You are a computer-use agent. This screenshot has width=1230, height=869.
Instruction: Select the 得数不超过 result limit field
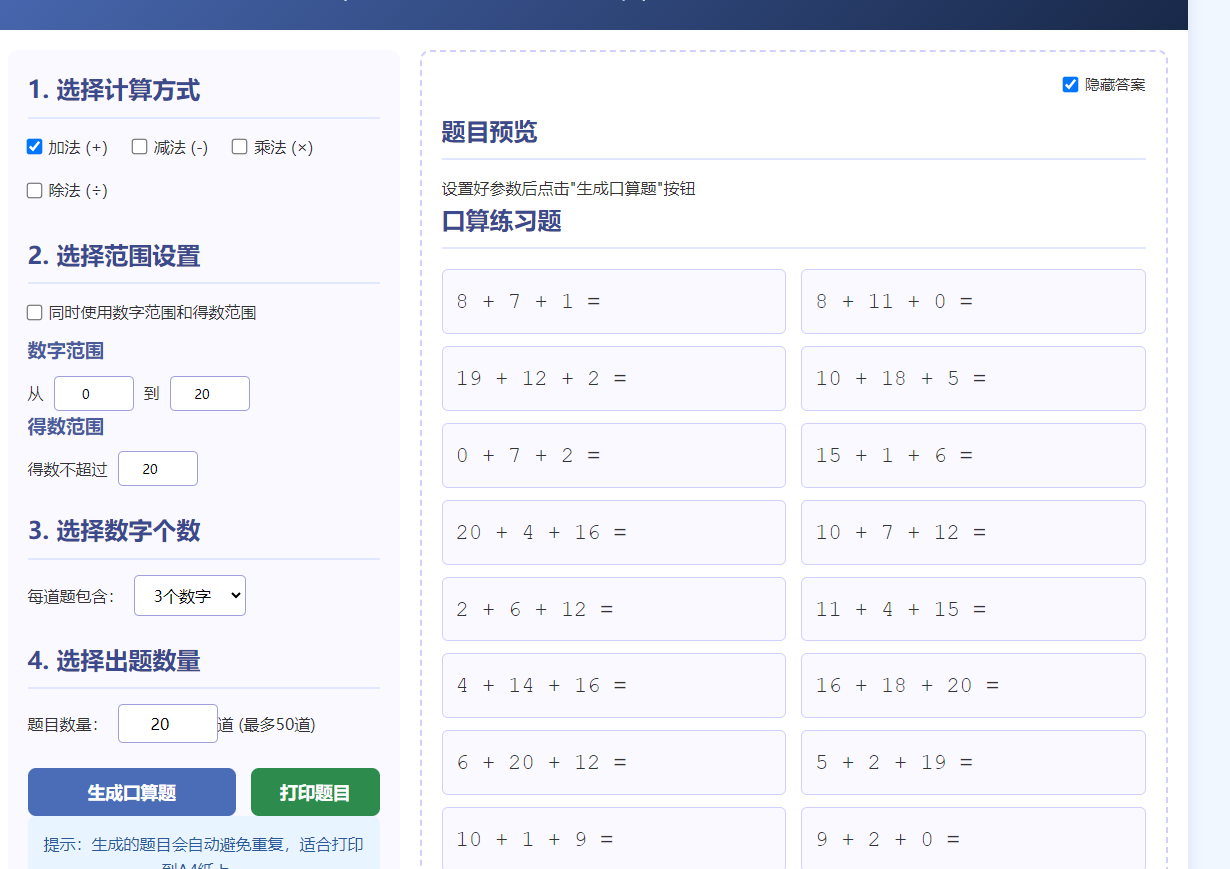(158, 469)
